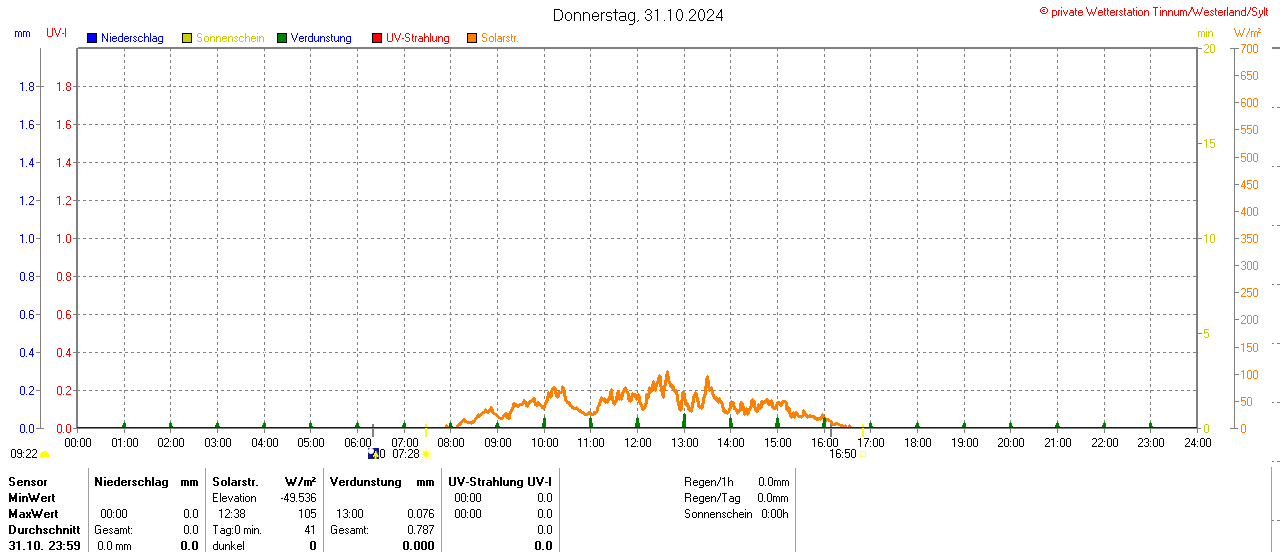
Task: Click the yellow Sonnenschein legend square
Action: [187, 38]
